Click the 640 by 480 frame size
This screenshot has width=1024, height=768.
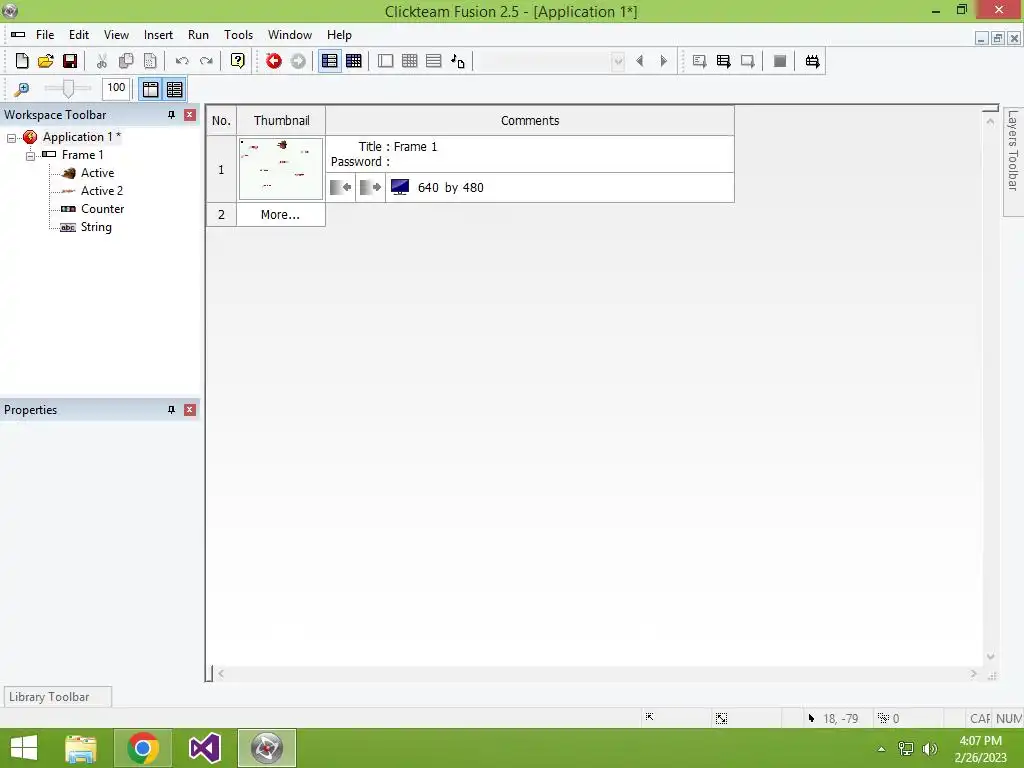coord(451,188)
